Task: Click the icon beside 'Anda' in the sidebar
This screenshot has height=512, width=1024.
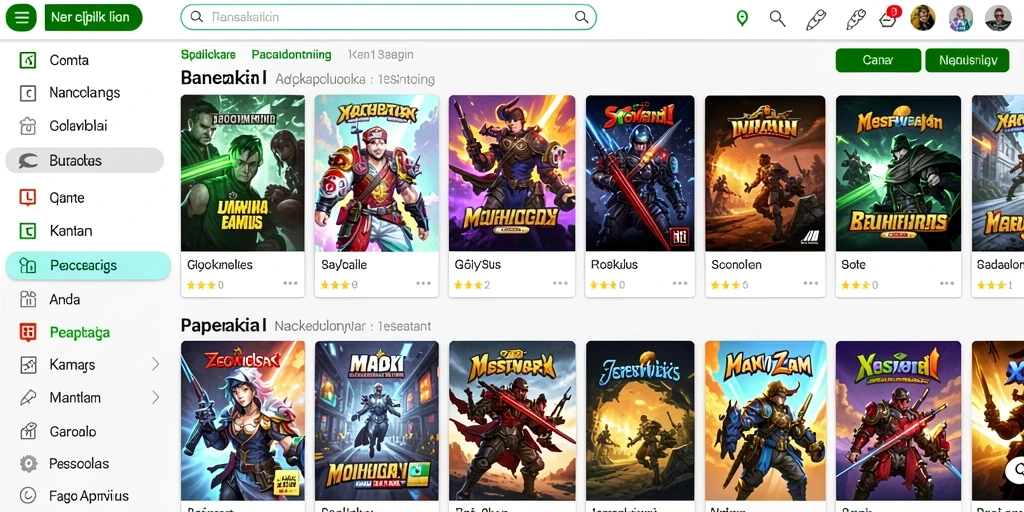Action: [x=27, y=299]
